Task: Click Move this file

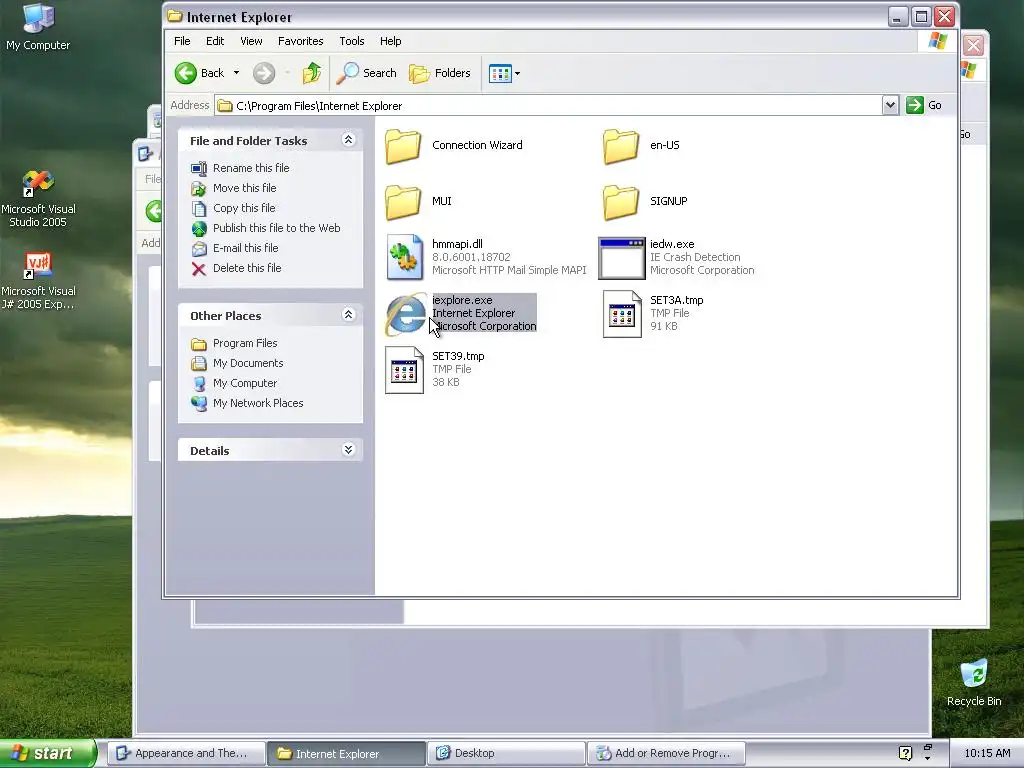Action: 244,188
